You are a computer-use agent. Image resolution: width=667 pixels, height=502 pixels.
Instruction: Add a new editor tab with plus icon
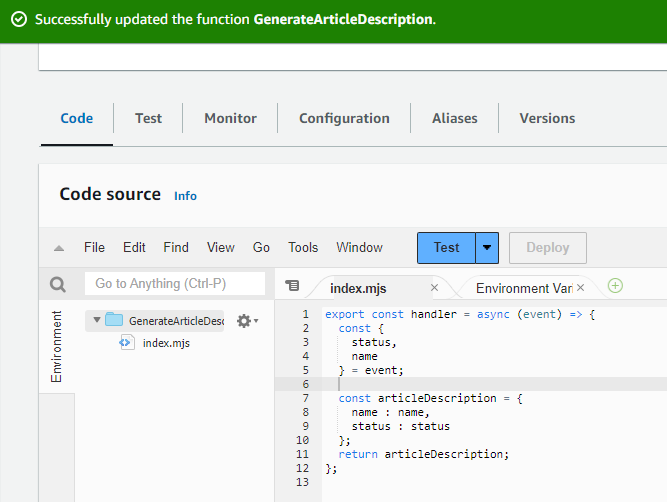pos(616,286)
